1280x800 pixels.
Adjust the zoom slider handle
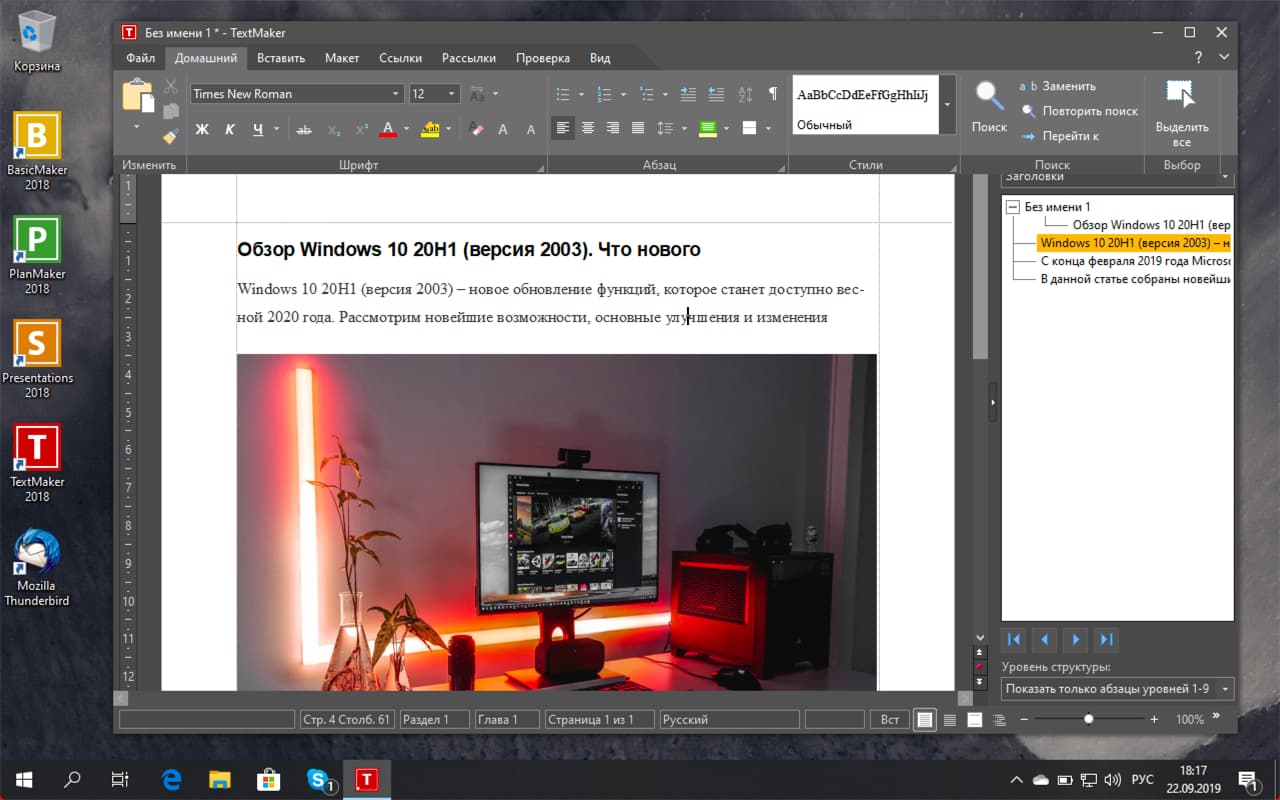[x=1089, y=719]
